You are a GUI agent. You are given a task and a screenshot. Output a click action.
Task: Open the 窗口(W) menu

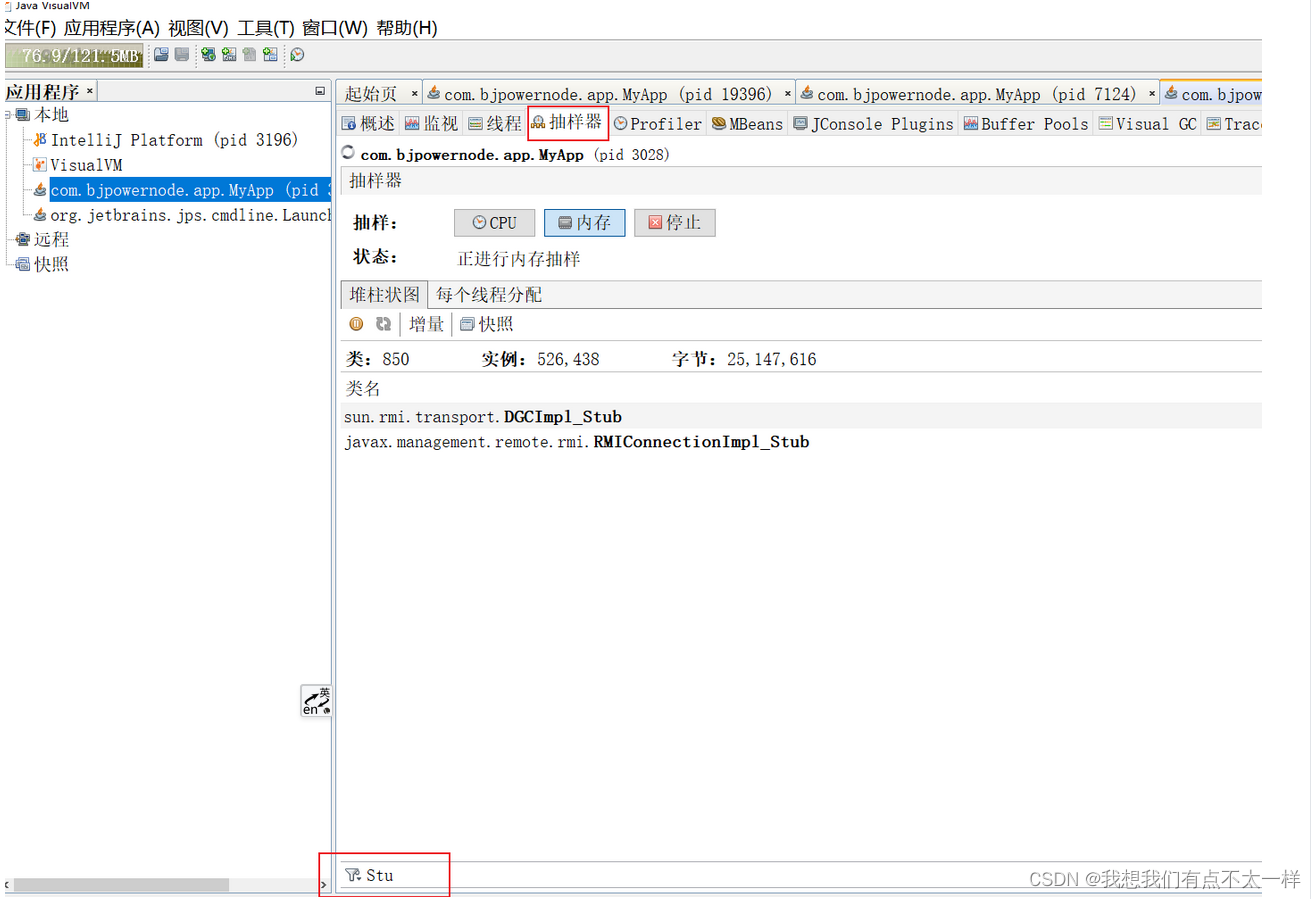pos(335,28)
